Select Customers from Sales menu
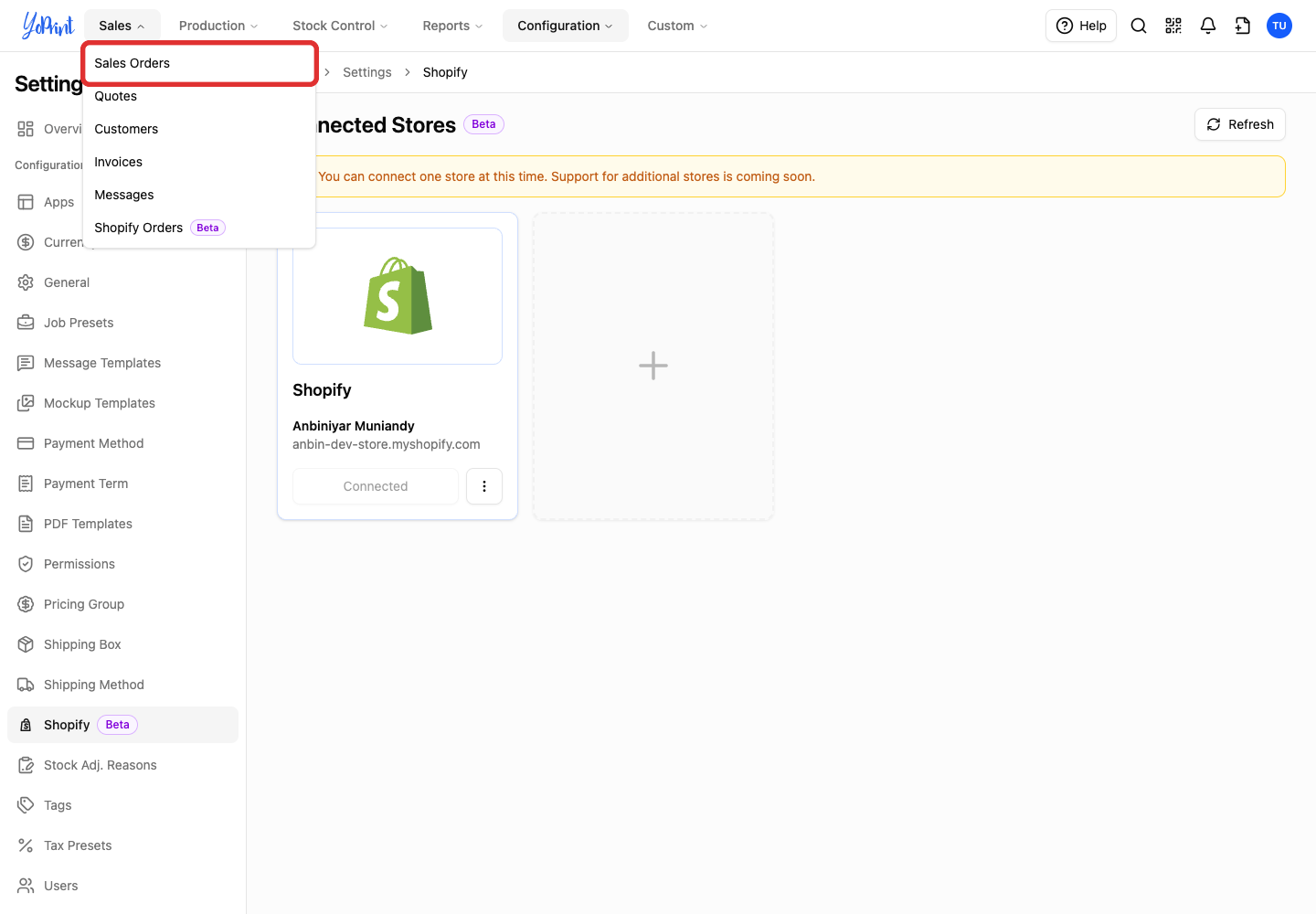The height and width of the screenshot is (914, 1316). [x=199, y=129]
